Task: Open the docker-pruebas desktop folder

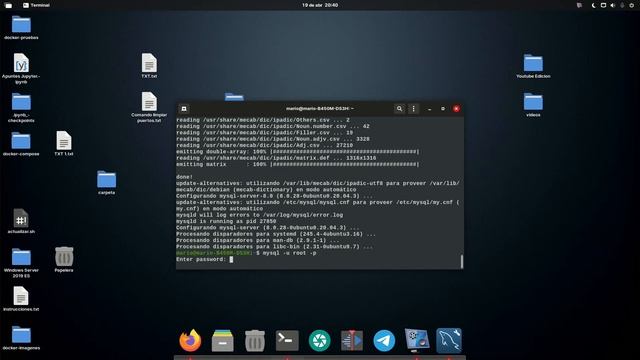Action: point(21,28)
